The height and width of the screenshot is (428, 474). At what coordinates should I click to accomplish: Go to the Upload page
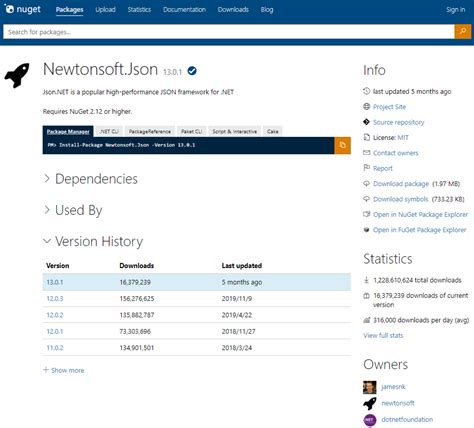pyautogui.click(x=105, y=9)
